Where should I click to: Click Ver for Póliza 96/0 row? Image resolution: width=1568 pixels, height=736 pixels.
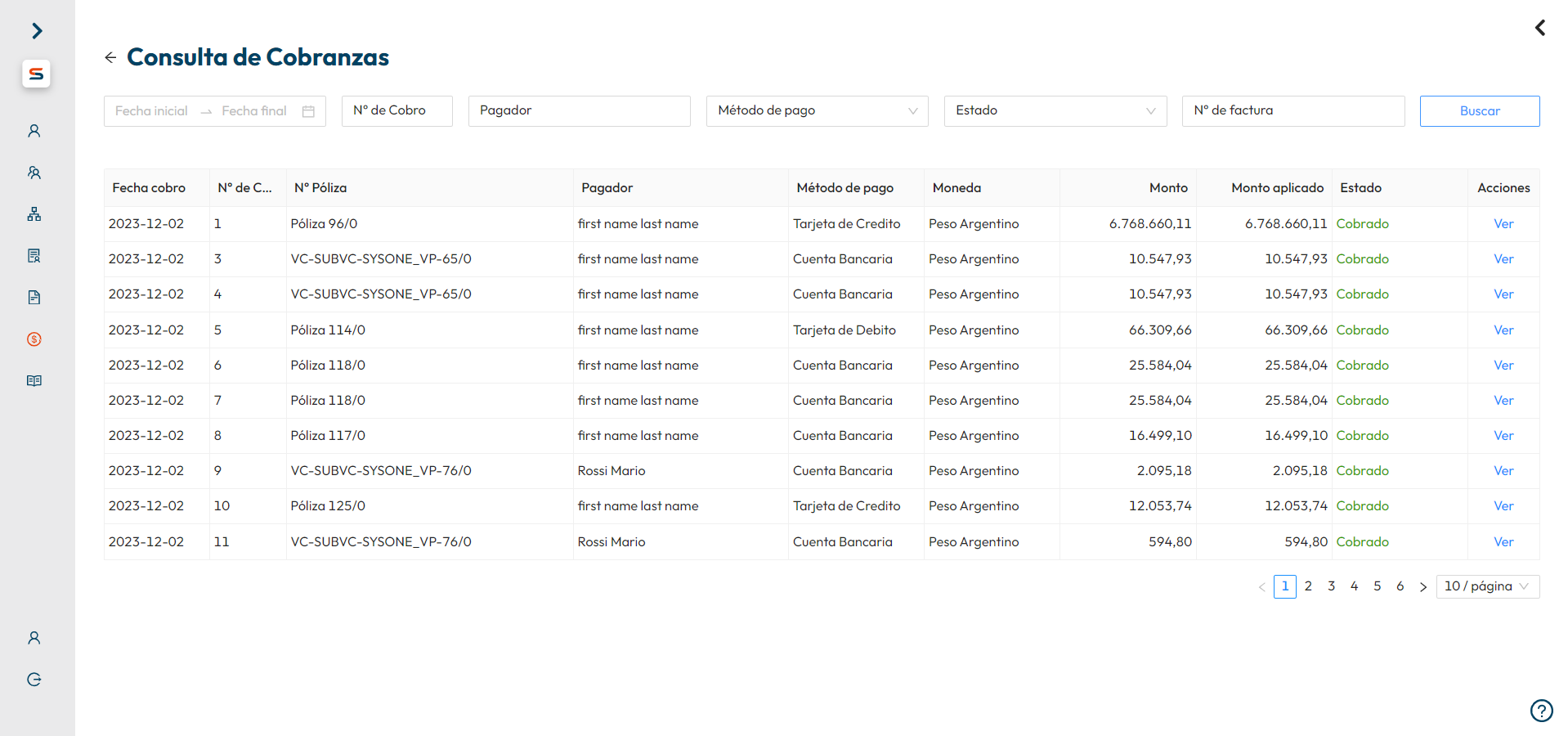(x=1503, y=224)
